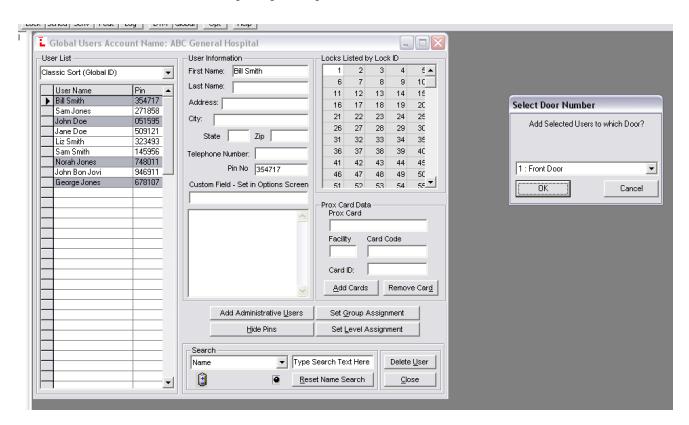This screenshot has width=689, height=425.
Task: Click the Telephone Number field
Action: click(282, 154)
